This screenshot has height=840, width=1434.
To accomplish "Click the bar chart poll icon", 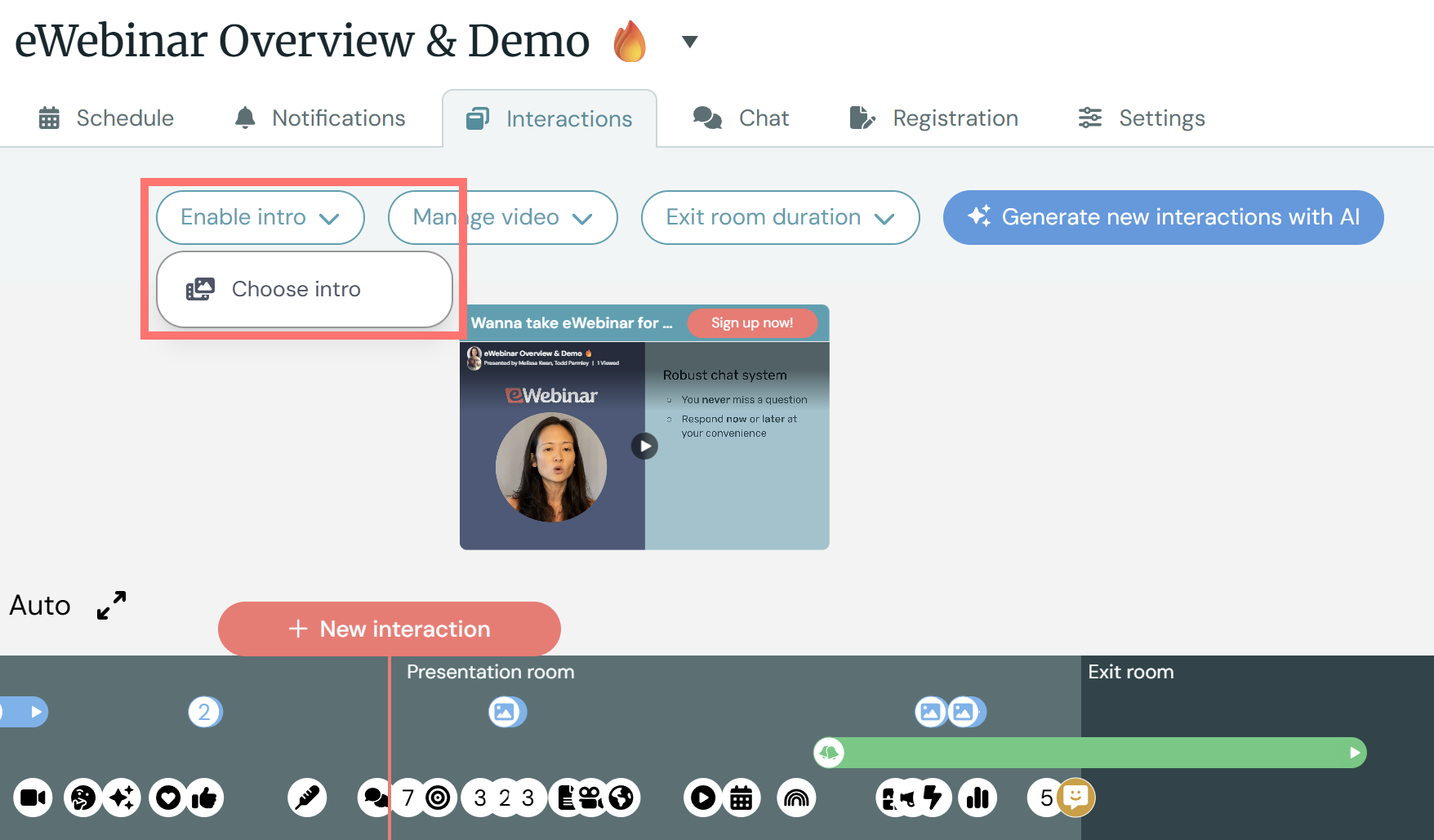I will [978, 798].
